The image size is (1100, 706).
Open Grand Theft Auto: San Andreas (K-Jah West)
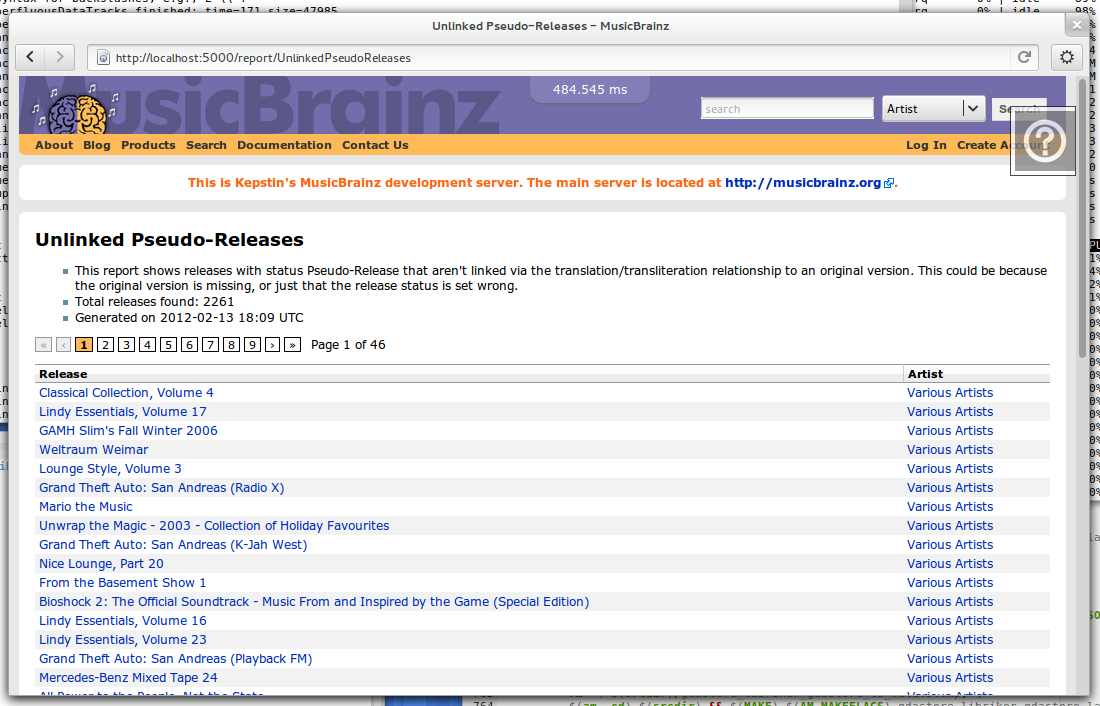pyautogui.click(x=173, y=545)
